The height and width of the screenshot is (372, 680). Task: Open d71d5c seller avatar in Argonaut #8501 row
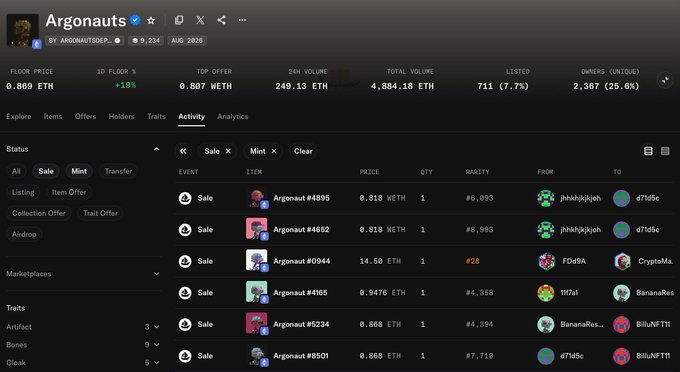coord(546,356)
